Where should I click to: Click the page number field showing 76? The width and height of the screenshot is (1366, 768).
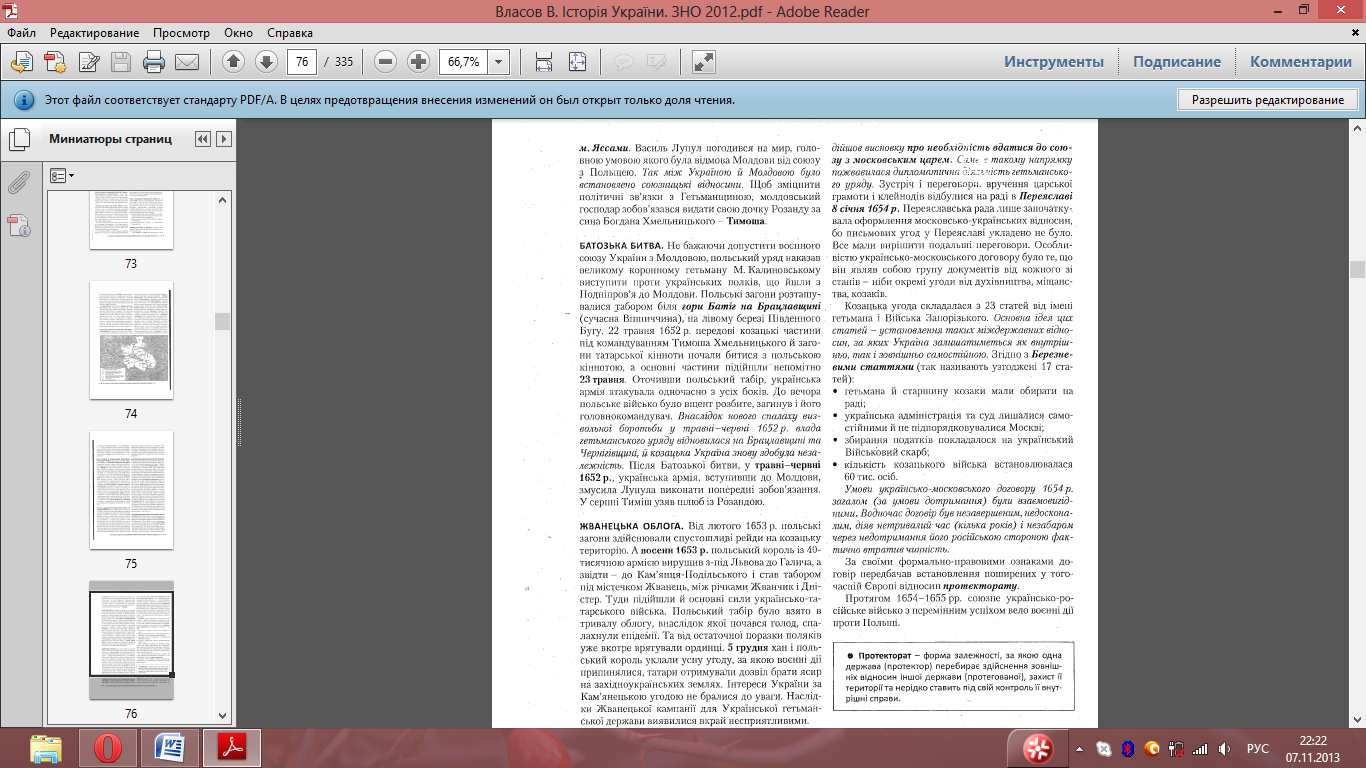[301, 61]
